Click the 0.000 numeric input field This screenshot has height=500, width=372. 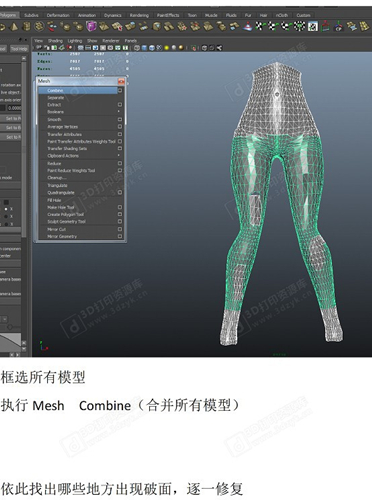point(14,108)
